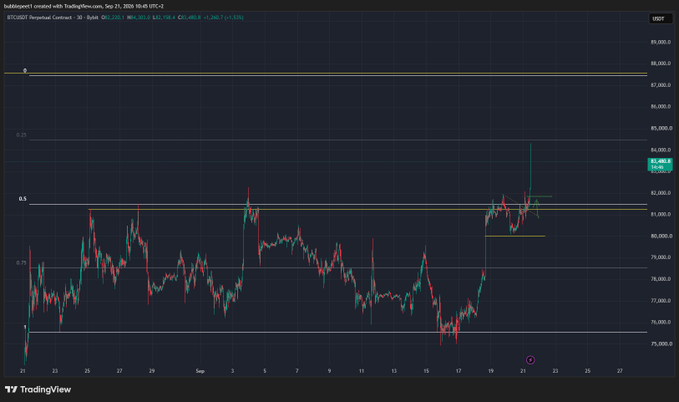Click the change value +1,260.7 (+1.53%)
Viewport: 679px width, 402px height.
tap(223, 17)
